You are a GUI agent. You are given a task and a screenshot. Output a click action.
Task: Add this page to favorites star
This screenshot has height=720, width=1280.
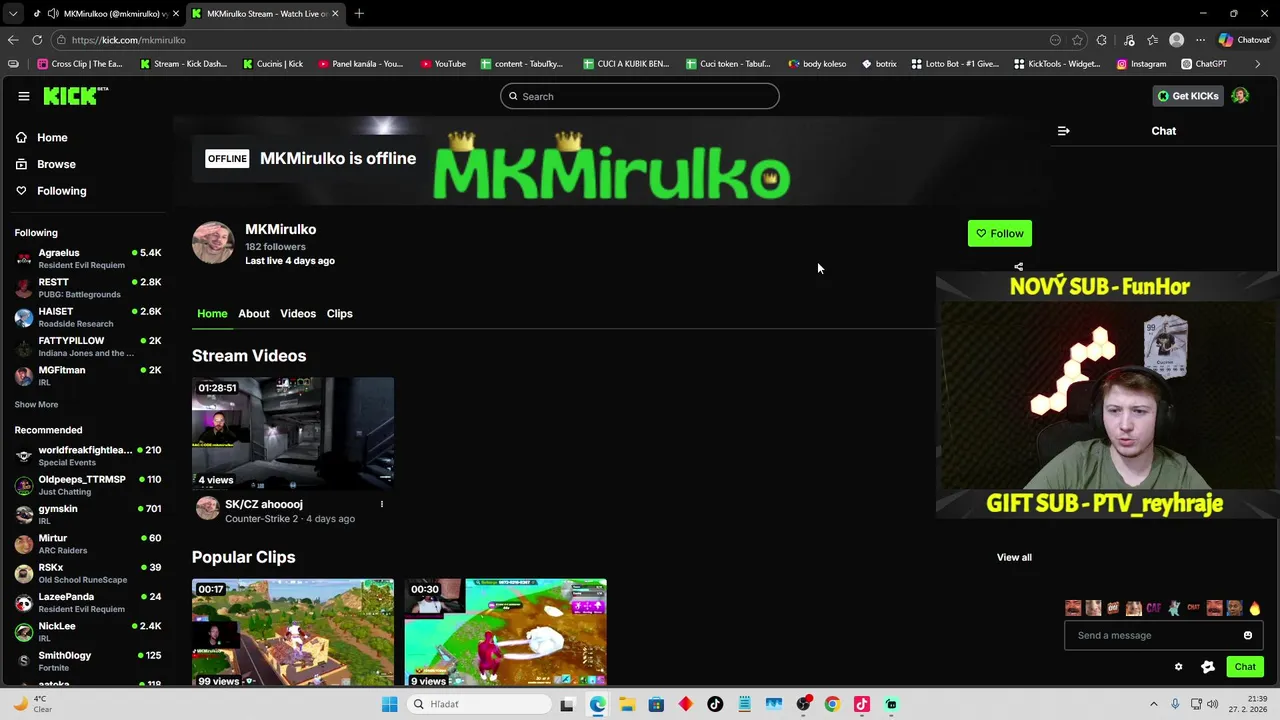click(x=1077, y=40)
